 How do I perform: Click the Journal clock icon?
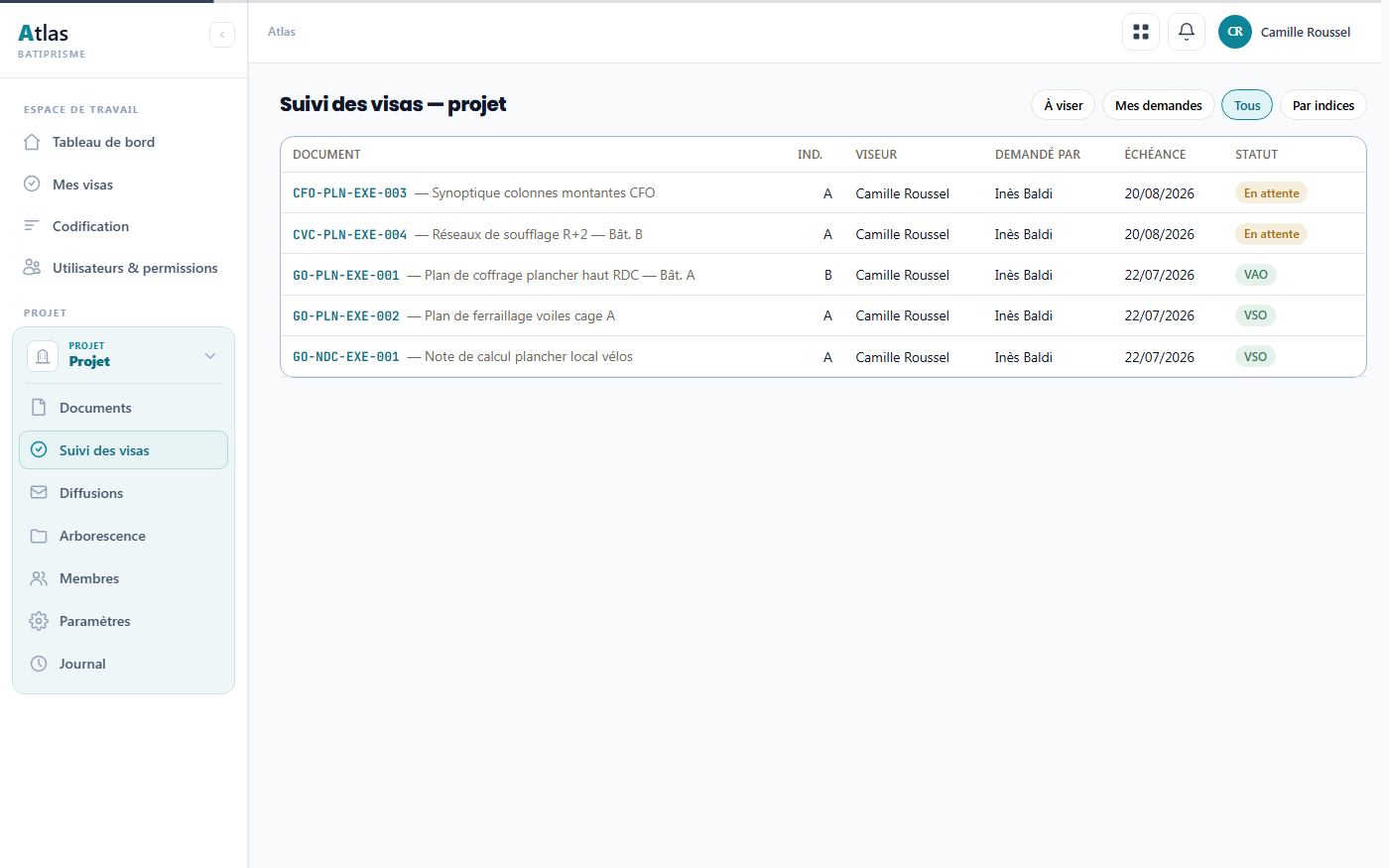coord(39,664)
